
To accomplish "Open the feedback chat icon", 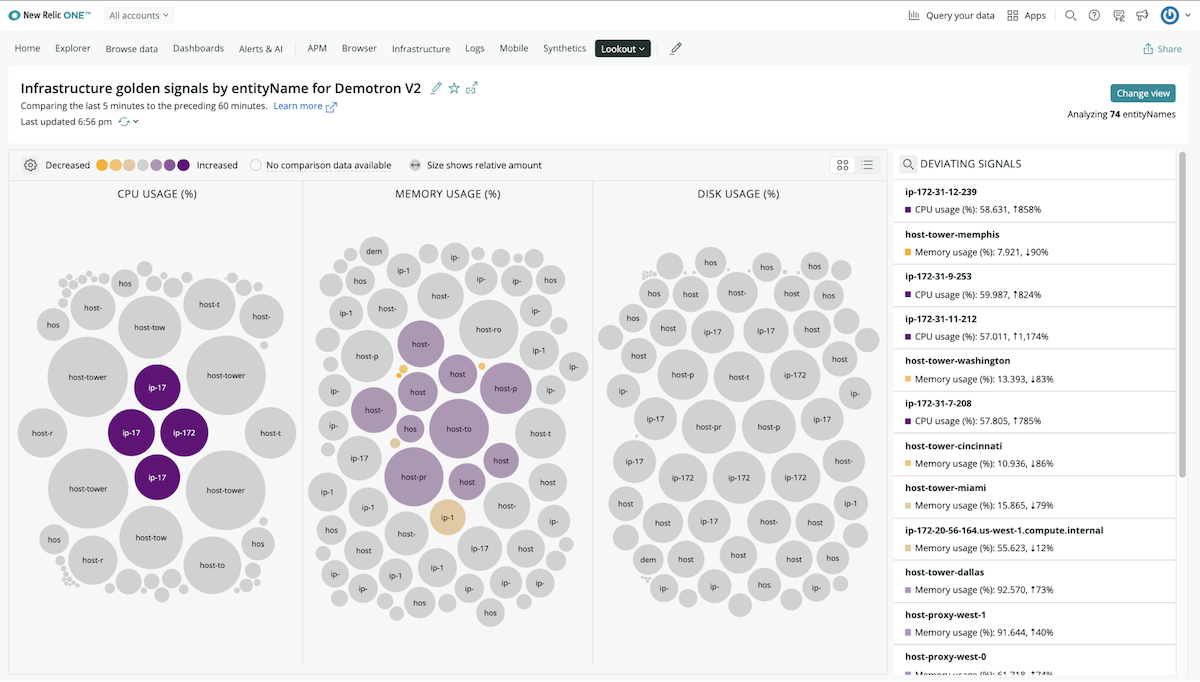I will point(1119,15).
